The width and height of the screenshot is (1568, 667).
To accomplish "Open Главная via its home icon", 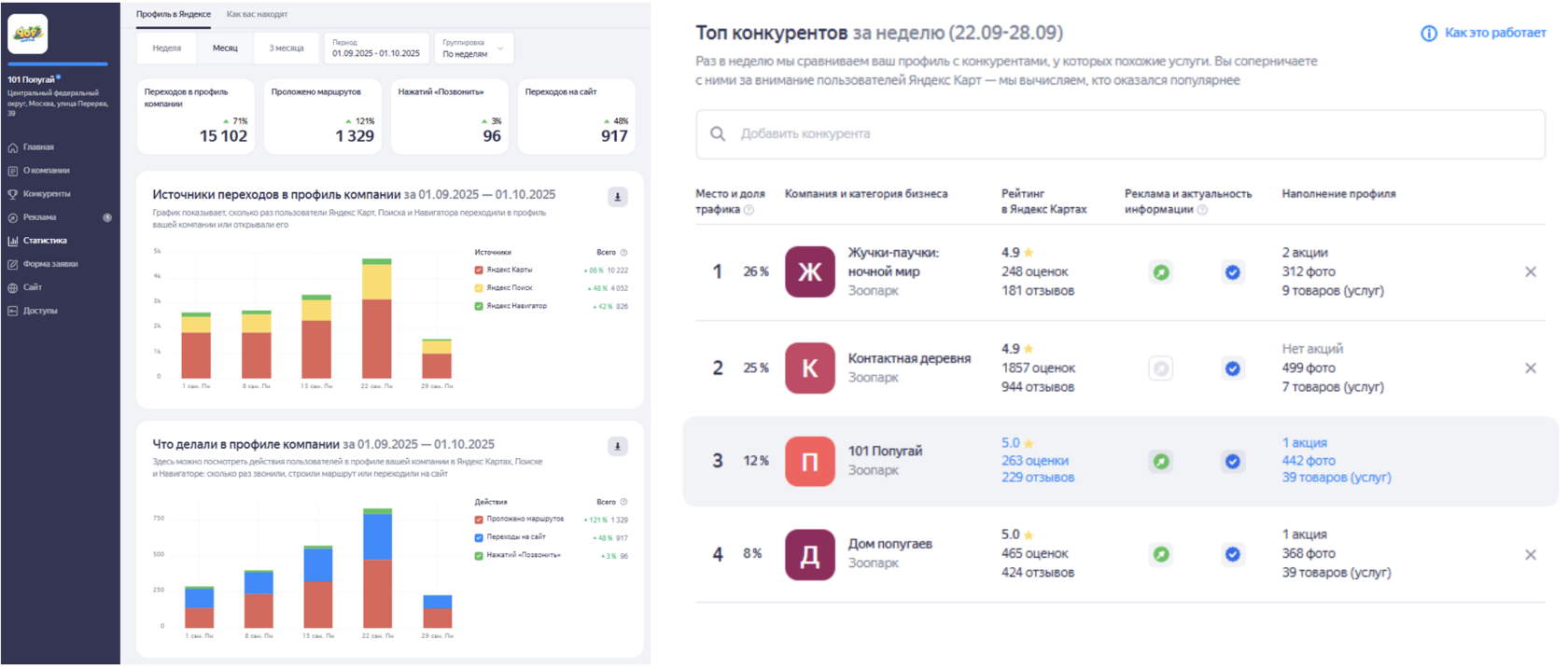I will point(13,147).
